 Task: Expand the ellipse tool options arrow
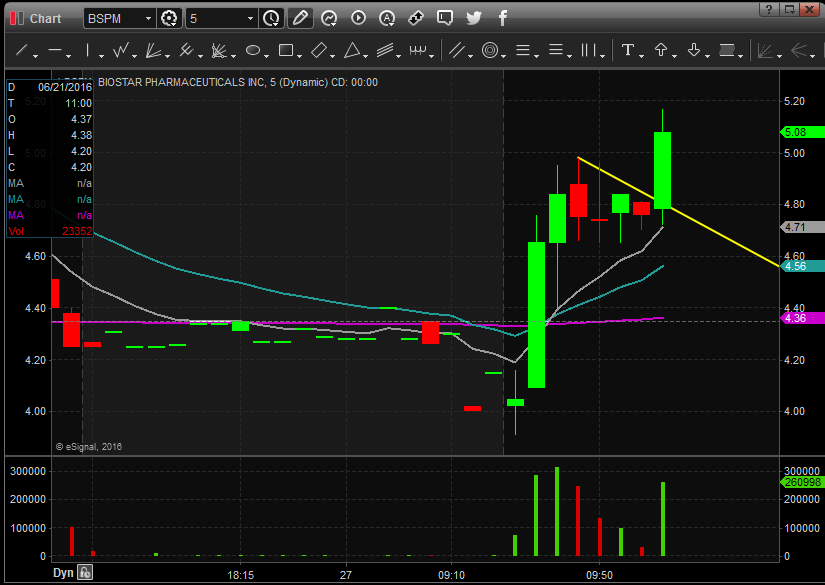click(267, 56)
